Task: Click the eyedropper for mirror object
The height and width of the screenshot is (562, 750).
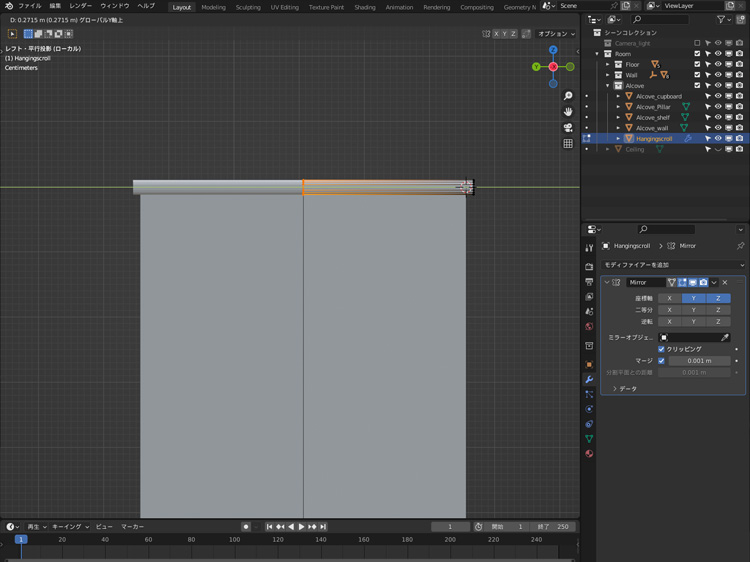Action: pyautogui.click(x=725, y=337)
